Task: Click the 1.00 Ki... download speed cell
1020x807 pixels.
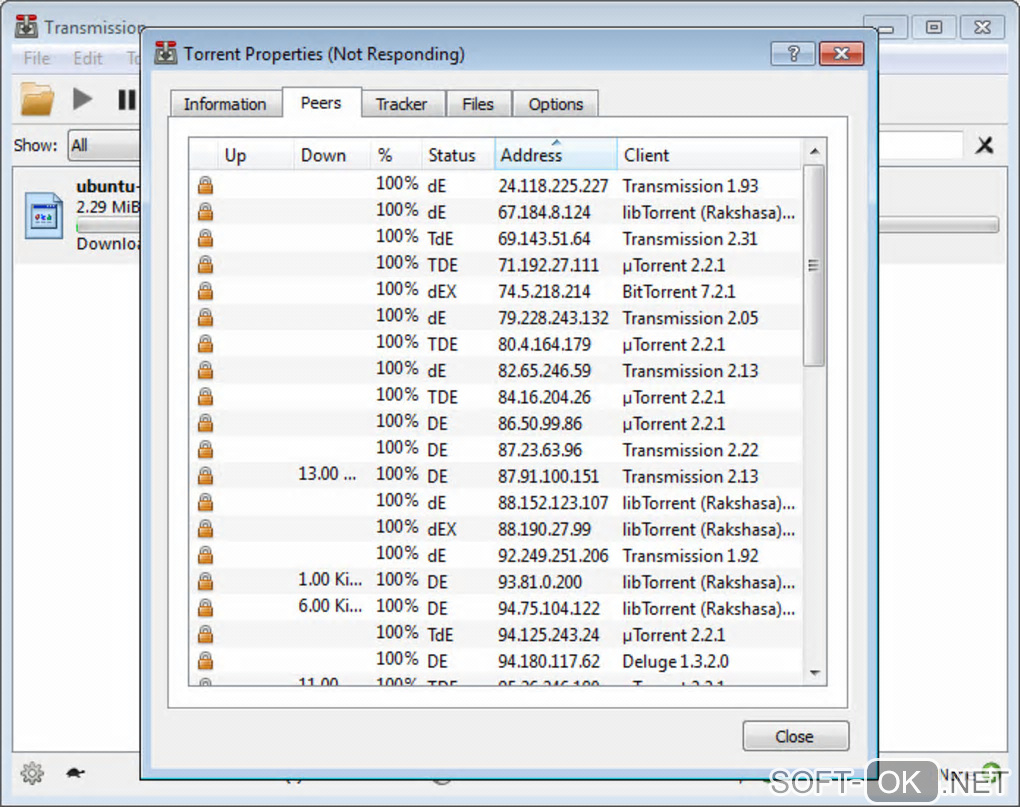Action: point(330,579)
